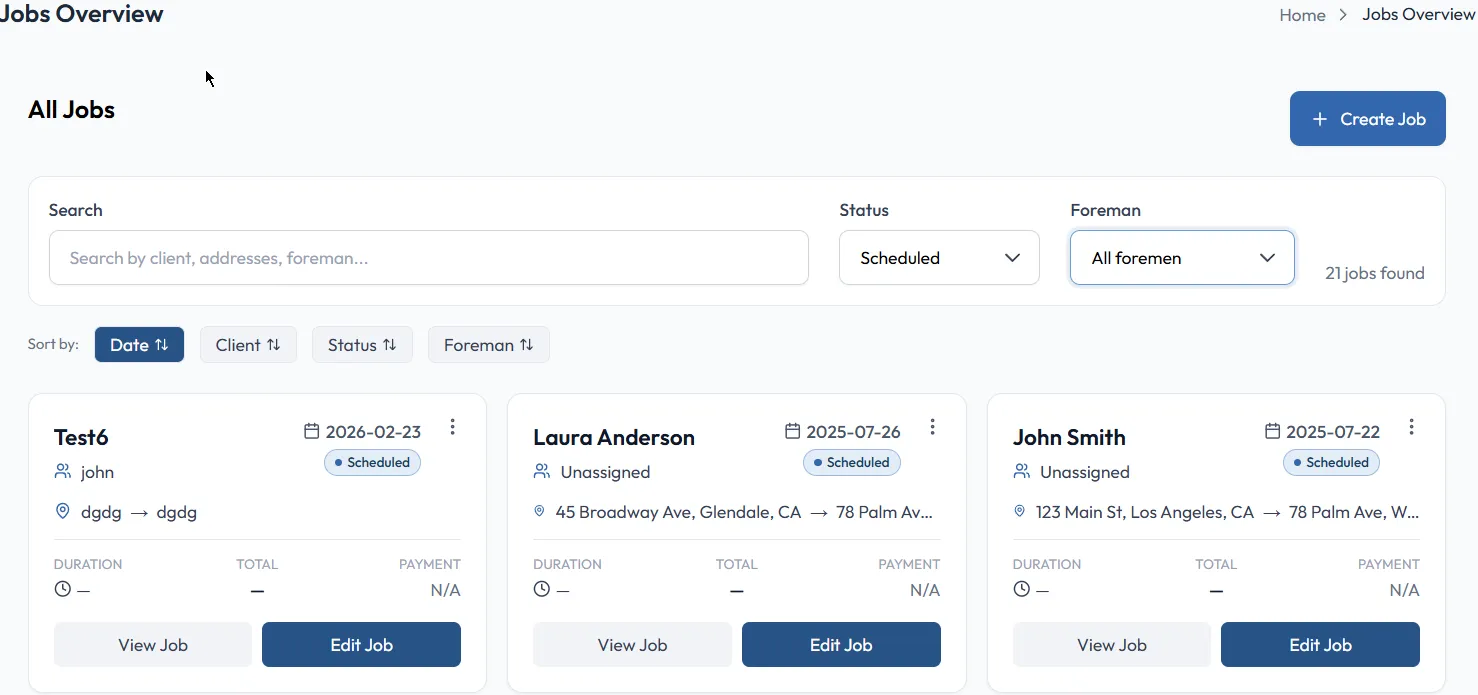Image resolution: width=1478 pixels, height=695 pixels.
Task: Click the breadcrumb chevron separator after Home
Action: [x=1343, y=15]
